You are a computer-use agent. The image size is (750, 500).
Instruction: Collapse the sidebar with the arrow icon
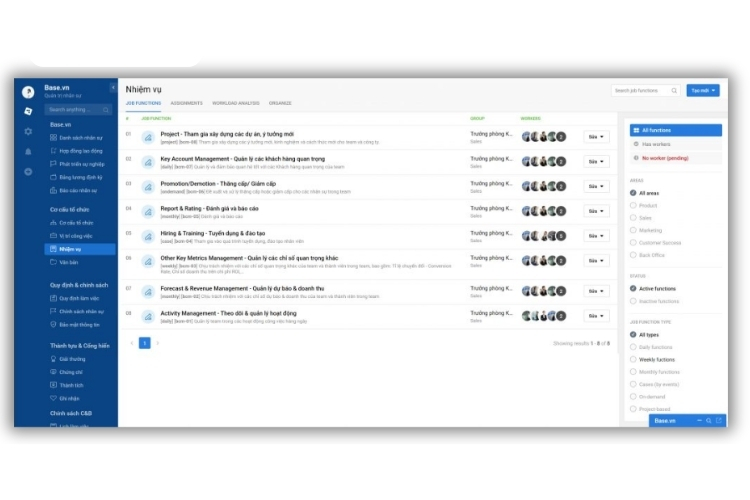112,89
